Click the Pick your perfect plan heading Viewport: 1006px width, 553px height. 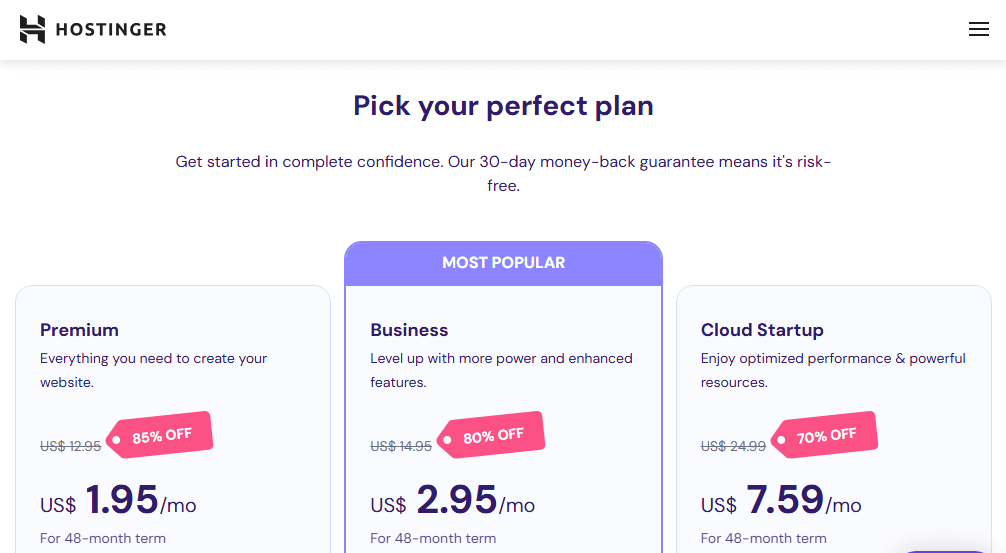click(504, 106)
